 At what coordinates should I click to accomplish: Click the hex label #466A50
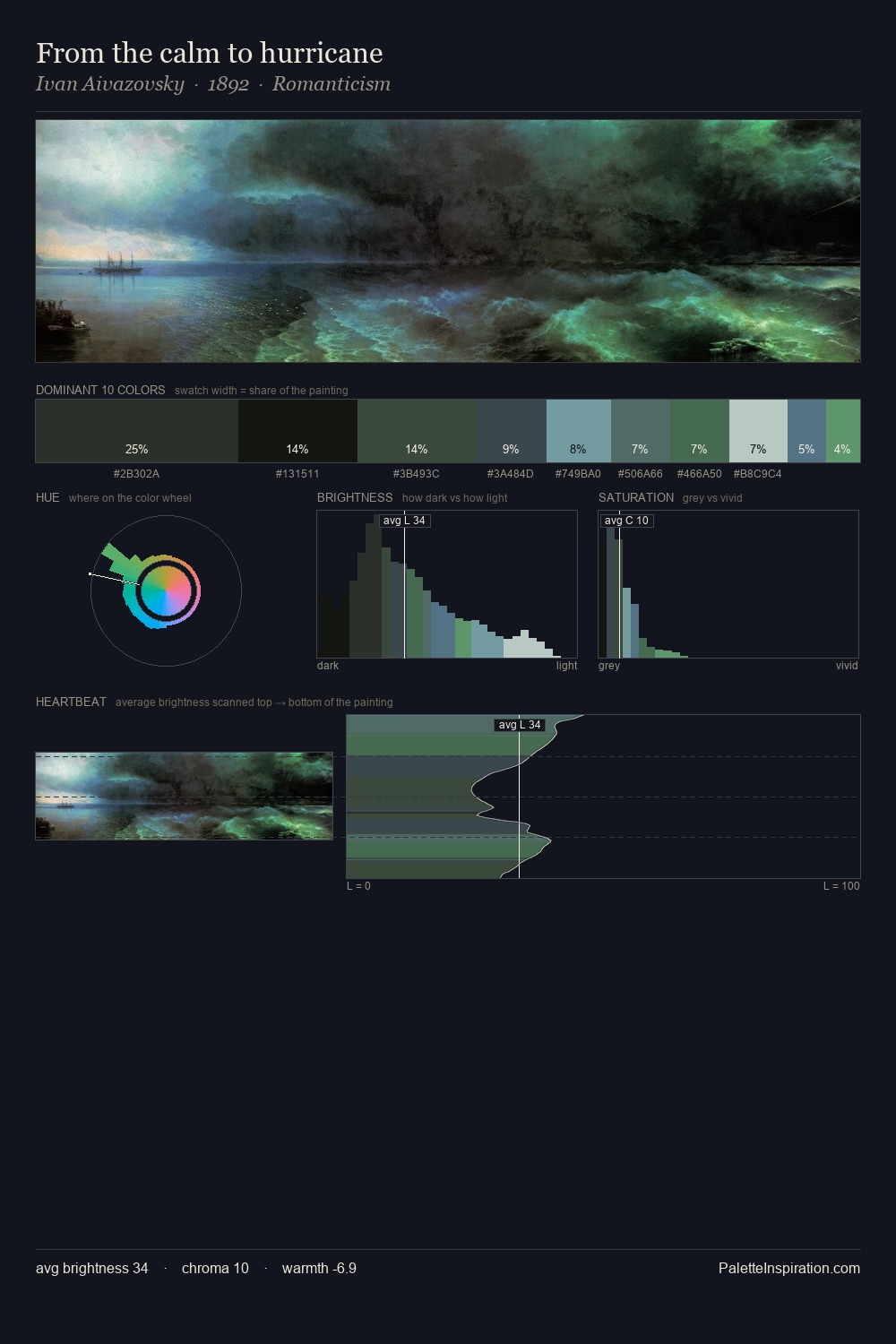(699, 474)
